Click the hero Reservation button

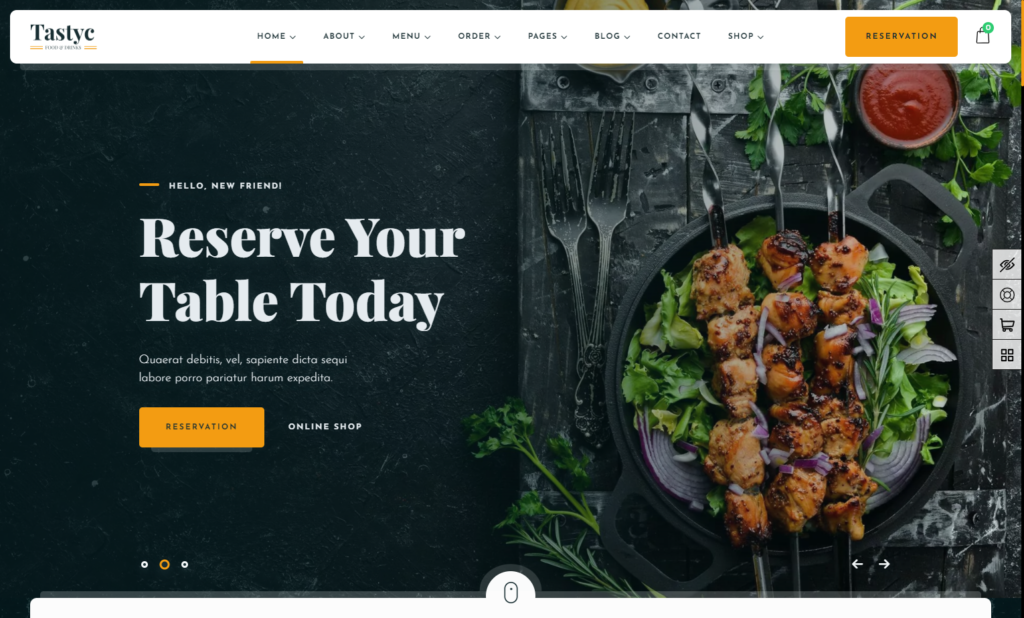(x=202, y=427)
